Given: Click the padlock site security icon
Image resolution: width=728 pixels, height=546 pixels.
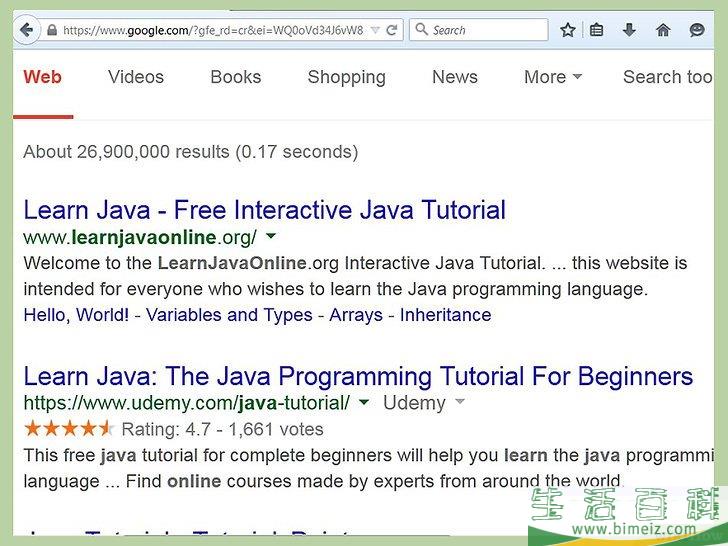Looking at the screenshot, I should (x=52, y=30).
